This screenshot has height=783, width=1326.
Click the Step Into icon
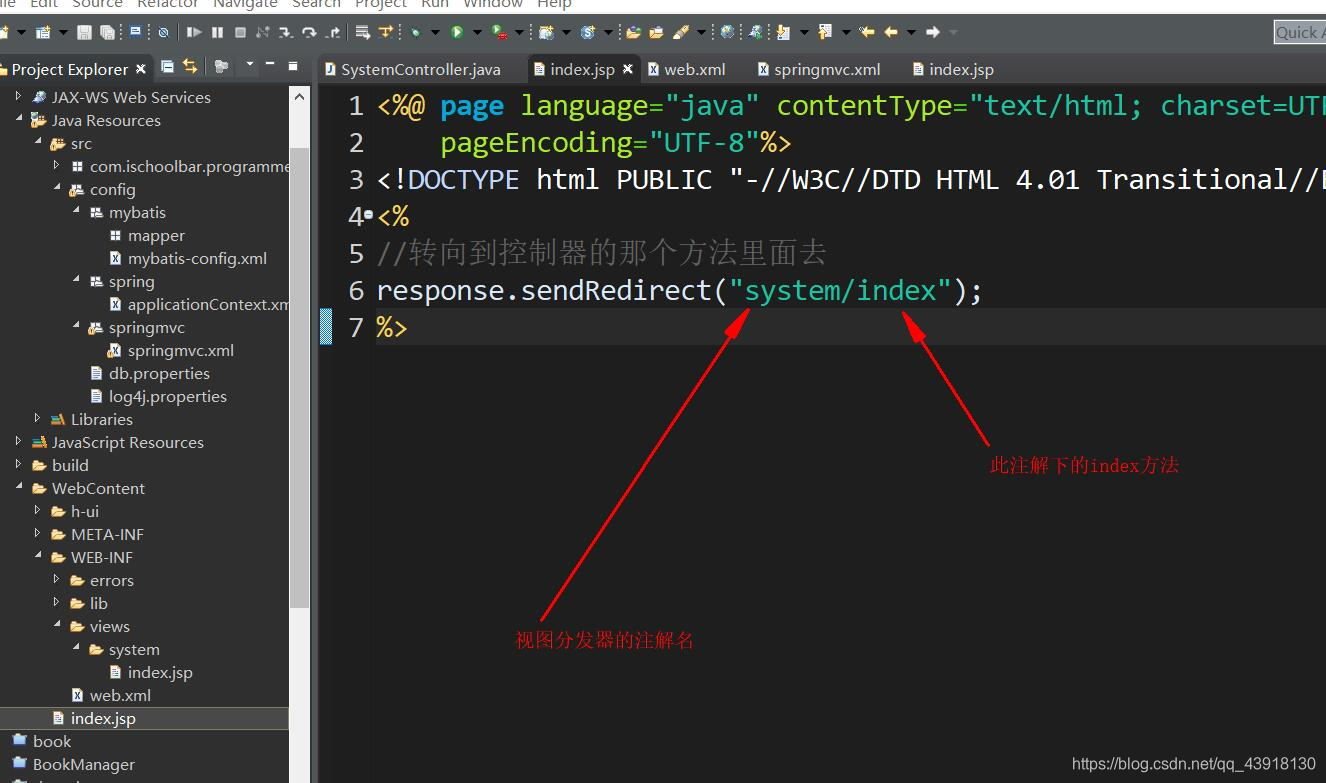[x=286, y=32]
